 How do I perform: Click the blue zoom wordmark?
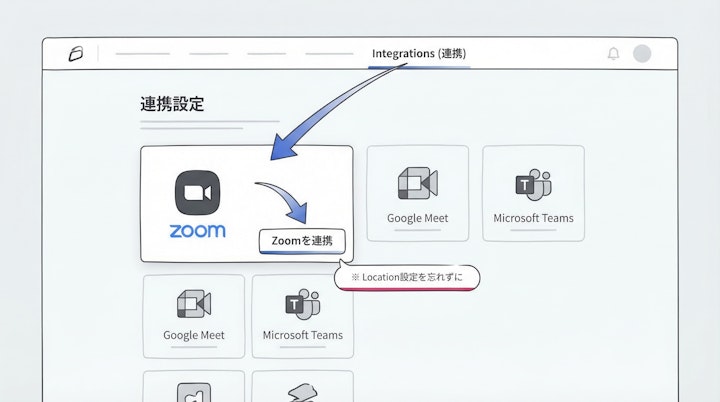(197, 231)
